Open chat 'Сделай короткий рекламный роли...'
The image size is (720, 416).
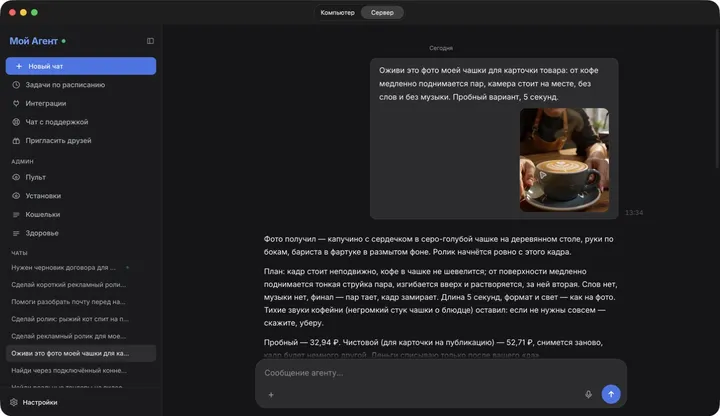click(x=81, y=285)
